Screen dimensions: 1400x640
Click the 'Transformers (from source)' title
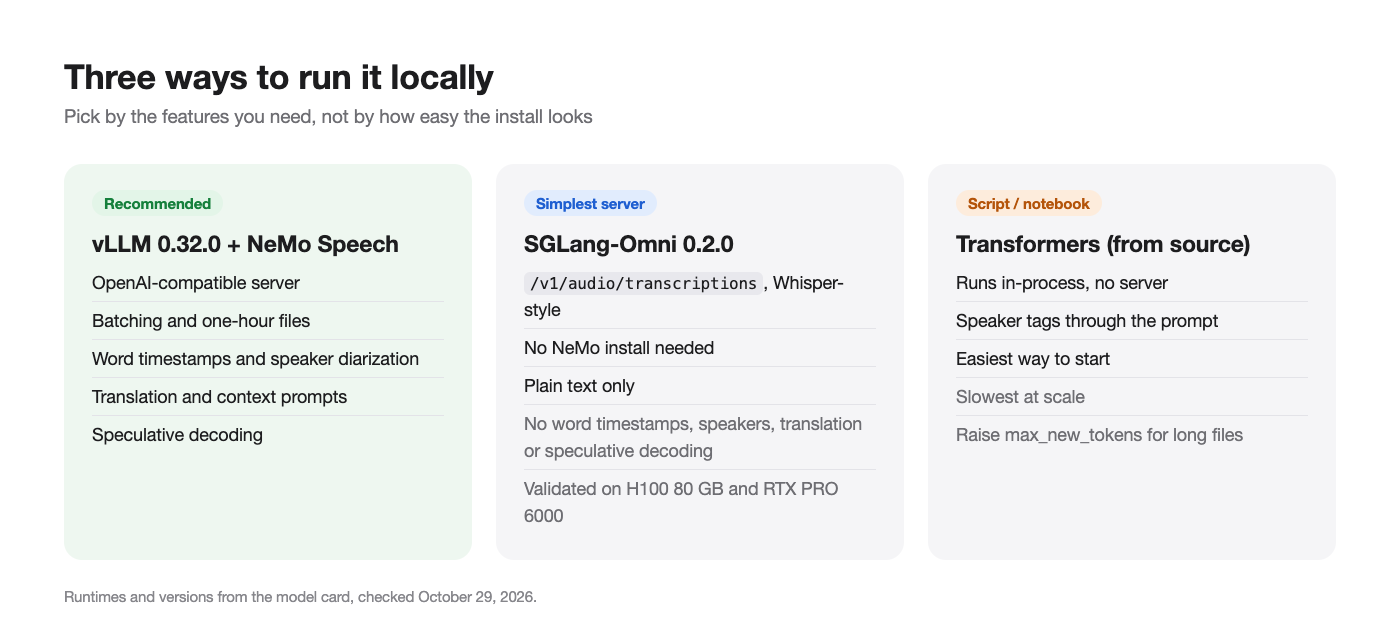point(1103,244)
